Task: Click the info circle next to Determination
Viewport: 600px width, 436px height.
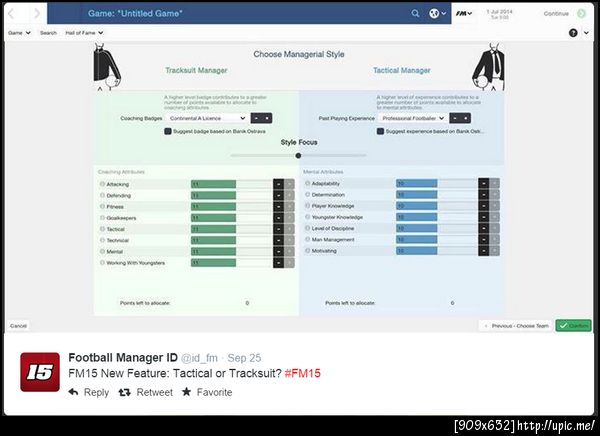Action: (307, 194)
